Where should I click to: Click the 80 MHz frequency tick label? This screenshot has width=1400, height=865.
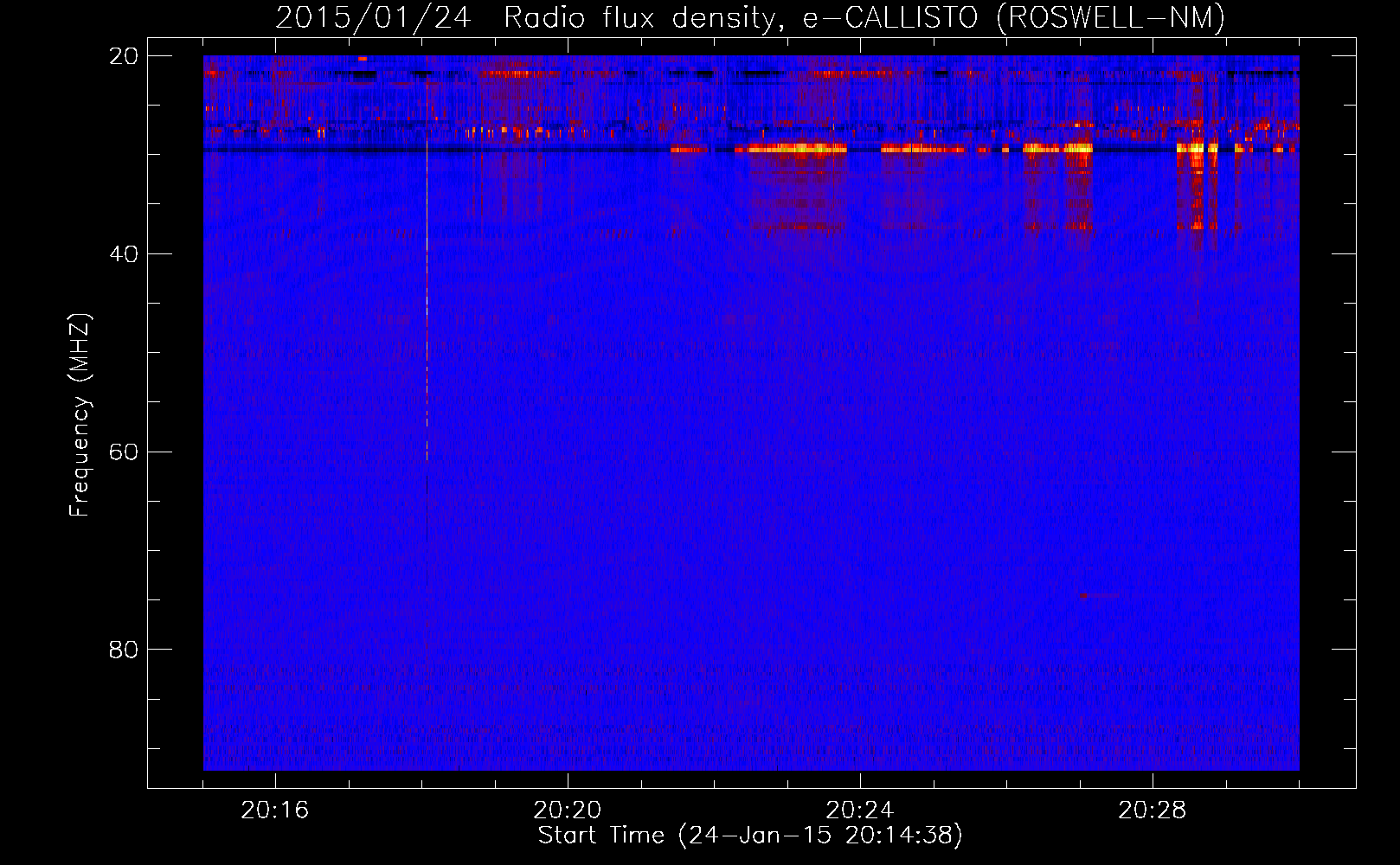point(123,650)
